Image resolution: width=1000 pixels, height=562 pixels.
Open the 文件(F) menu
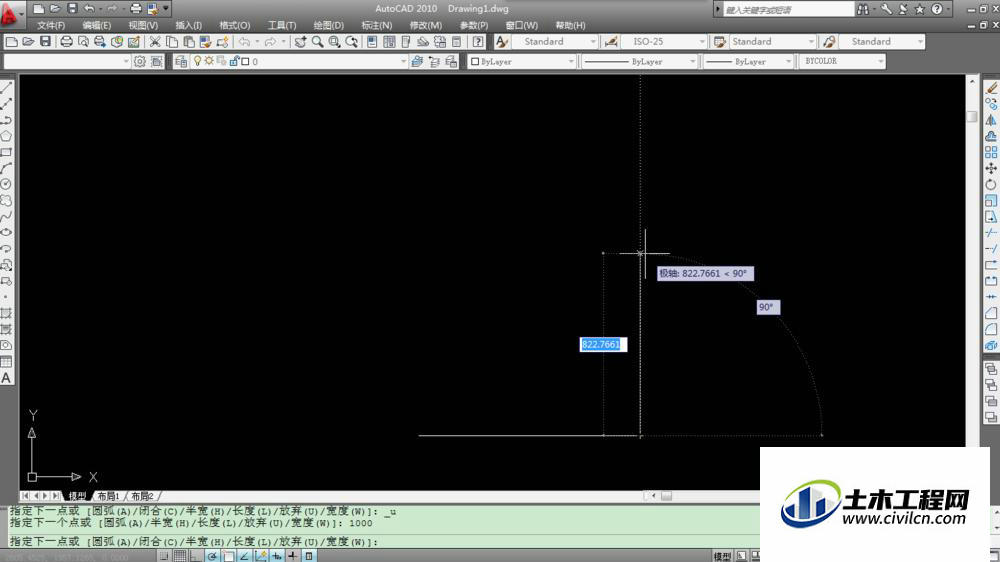[51, 26]
